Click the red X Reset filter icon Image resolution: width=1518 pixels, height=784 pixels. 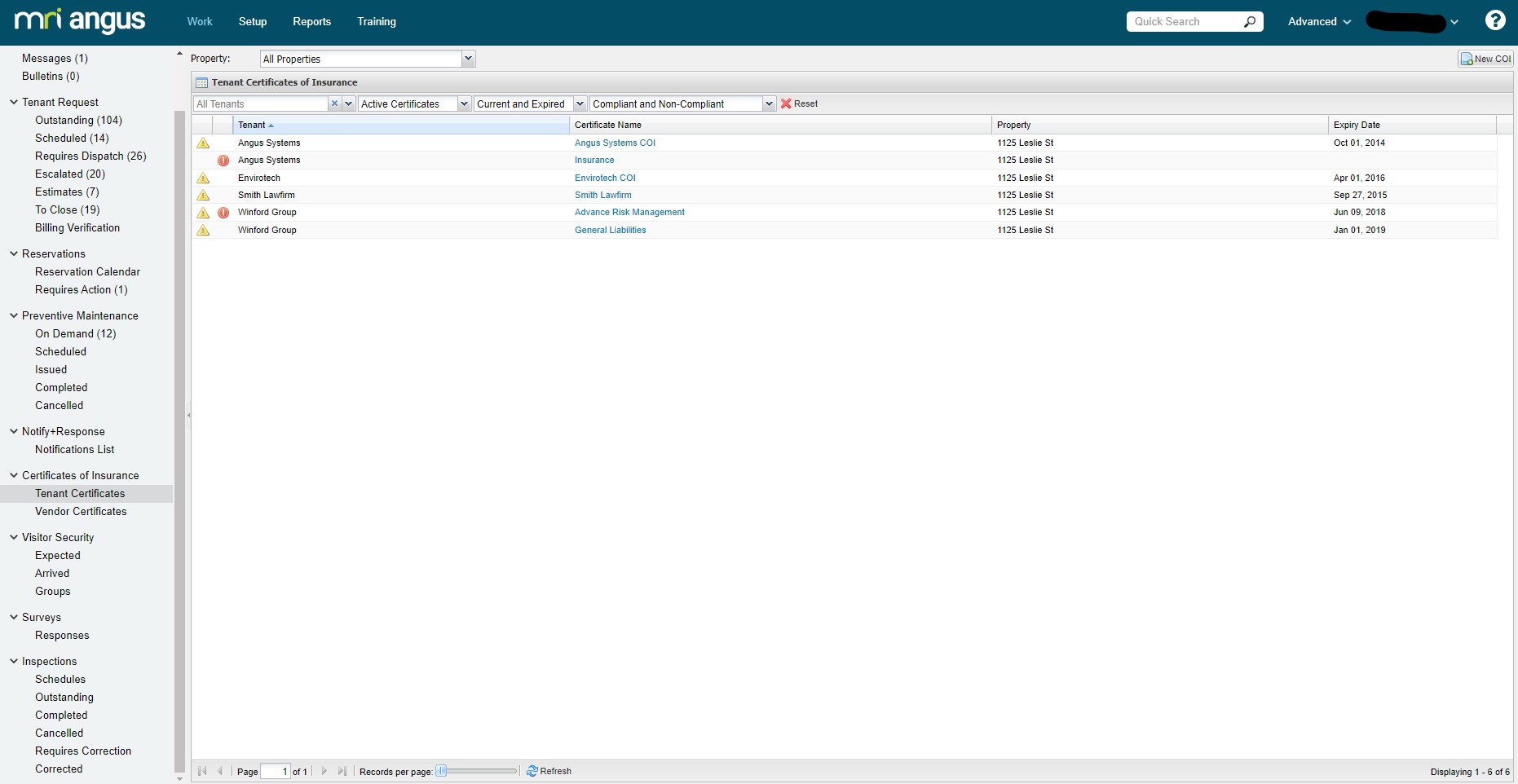point(786,104)
